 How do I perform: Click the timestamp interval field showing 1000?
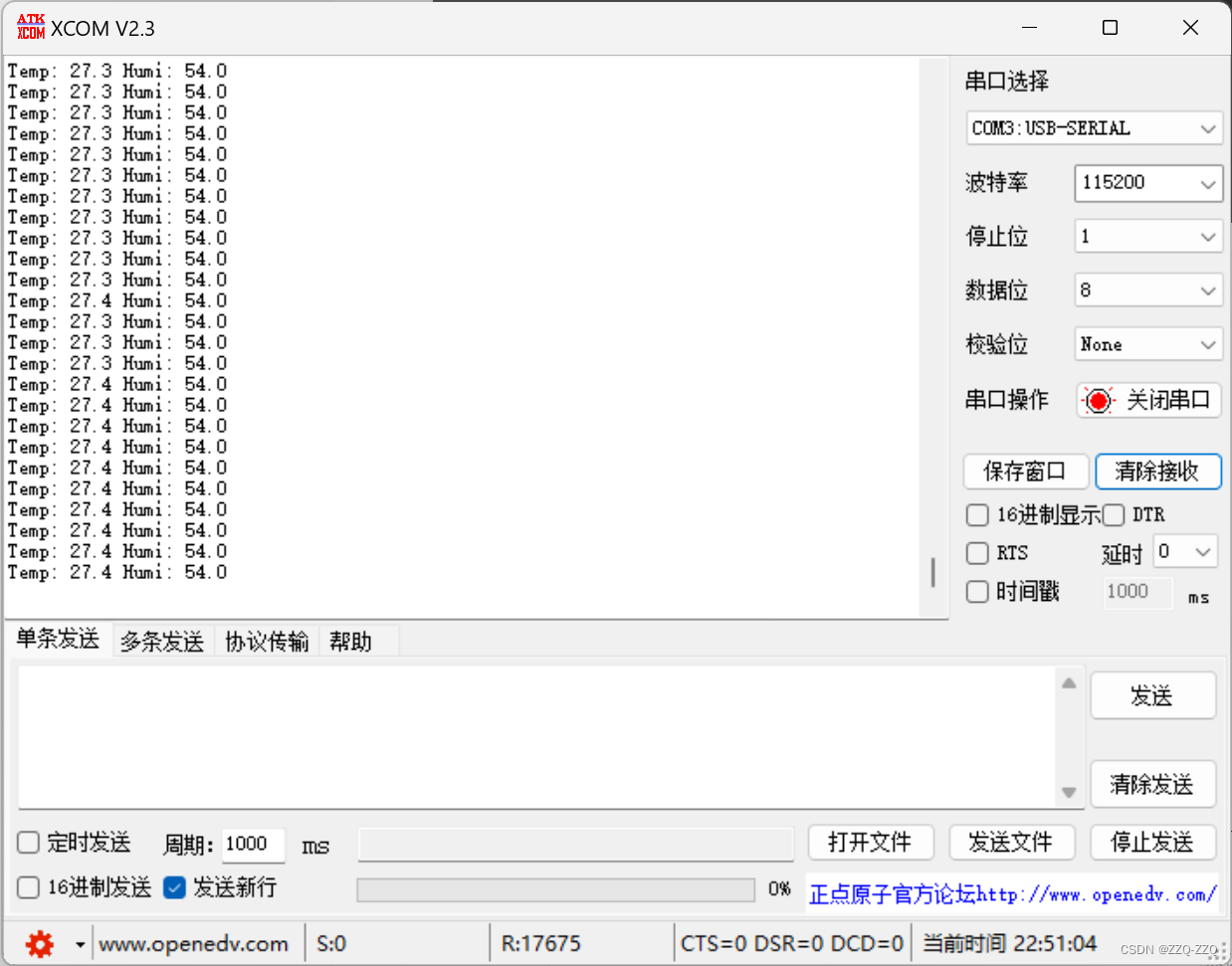(1138, 592)
